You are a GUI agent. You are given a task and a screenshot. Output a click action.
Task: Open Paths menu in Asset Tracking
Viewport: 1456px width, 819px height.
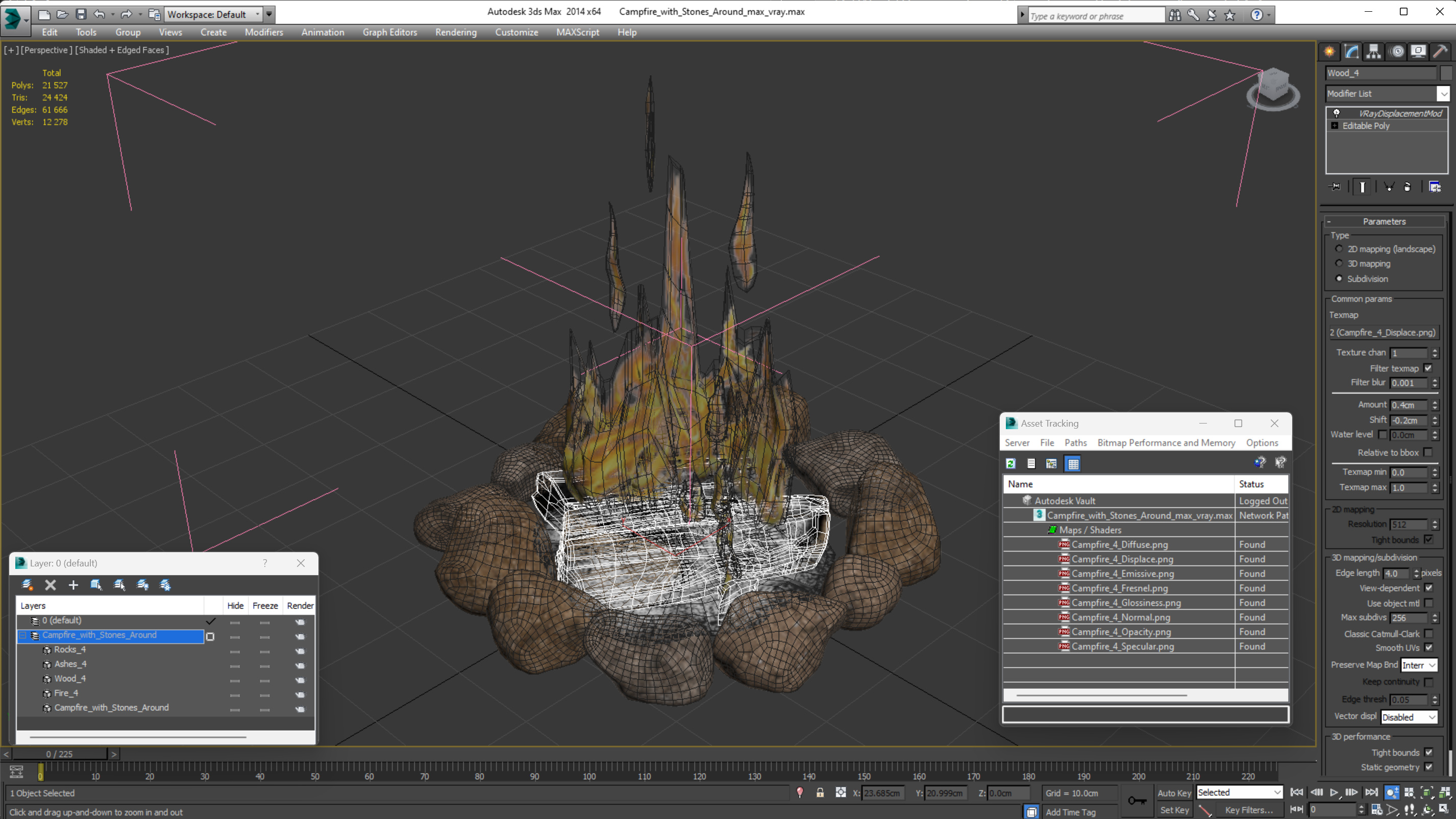pyautogui.click(x=1075, y=442)
